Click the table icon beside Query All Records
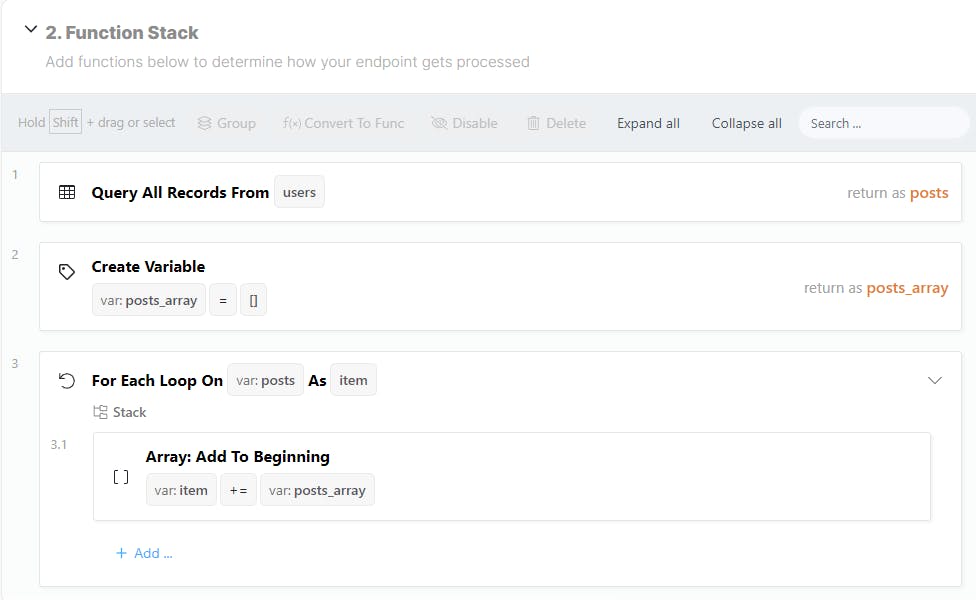The image size is (976, 600). click(67, 192)
